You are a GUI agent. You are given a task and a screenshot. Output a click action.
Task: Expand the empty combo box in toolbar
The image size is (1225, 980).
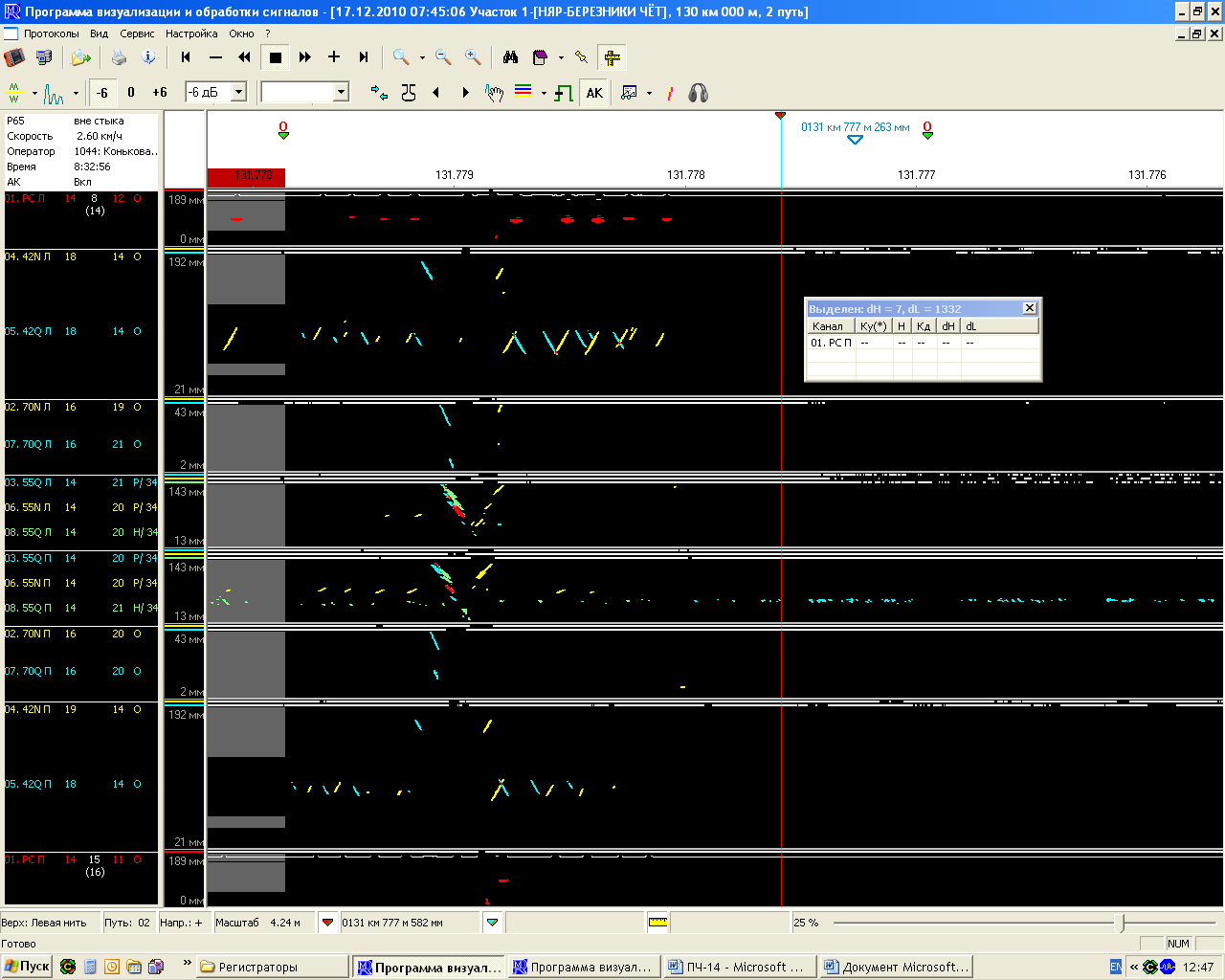click(341, 92)
